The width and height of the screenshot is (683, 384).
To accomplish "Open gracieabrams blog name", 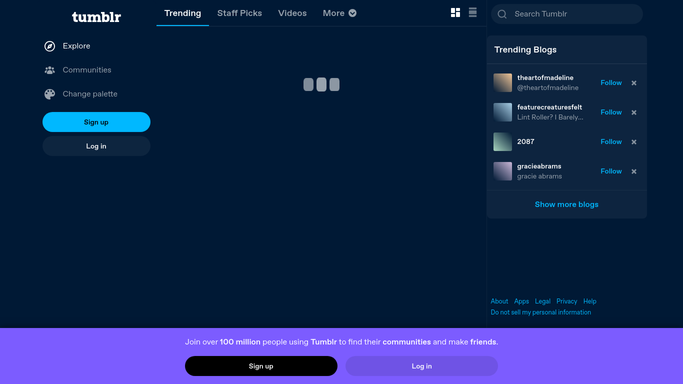I will coord(539,166).
